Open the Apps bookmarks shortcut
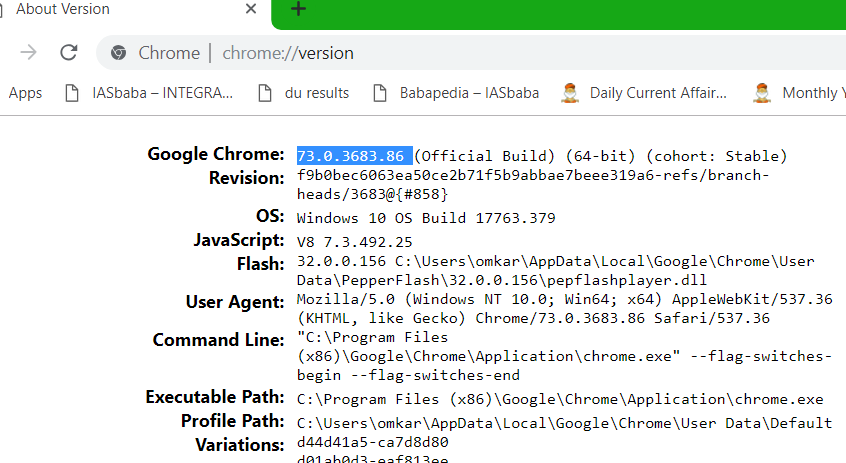The width and height of the screenshot is (846, 463). [25, 93]
